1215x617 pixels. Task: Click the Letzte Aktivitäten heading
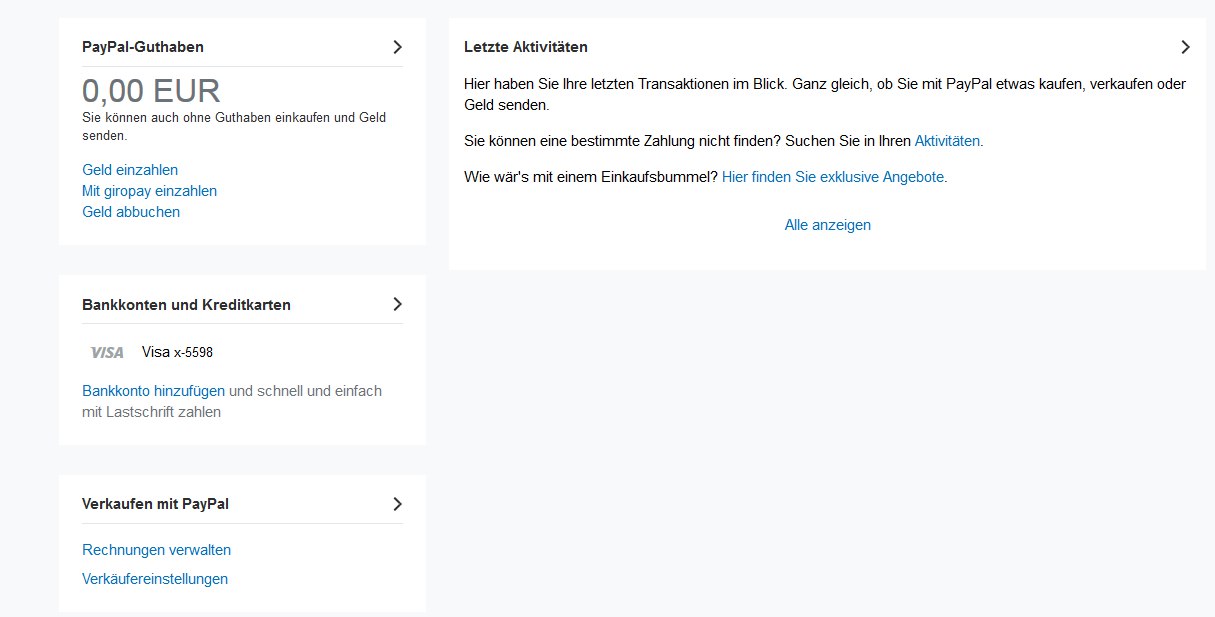(x=526, y=47)
